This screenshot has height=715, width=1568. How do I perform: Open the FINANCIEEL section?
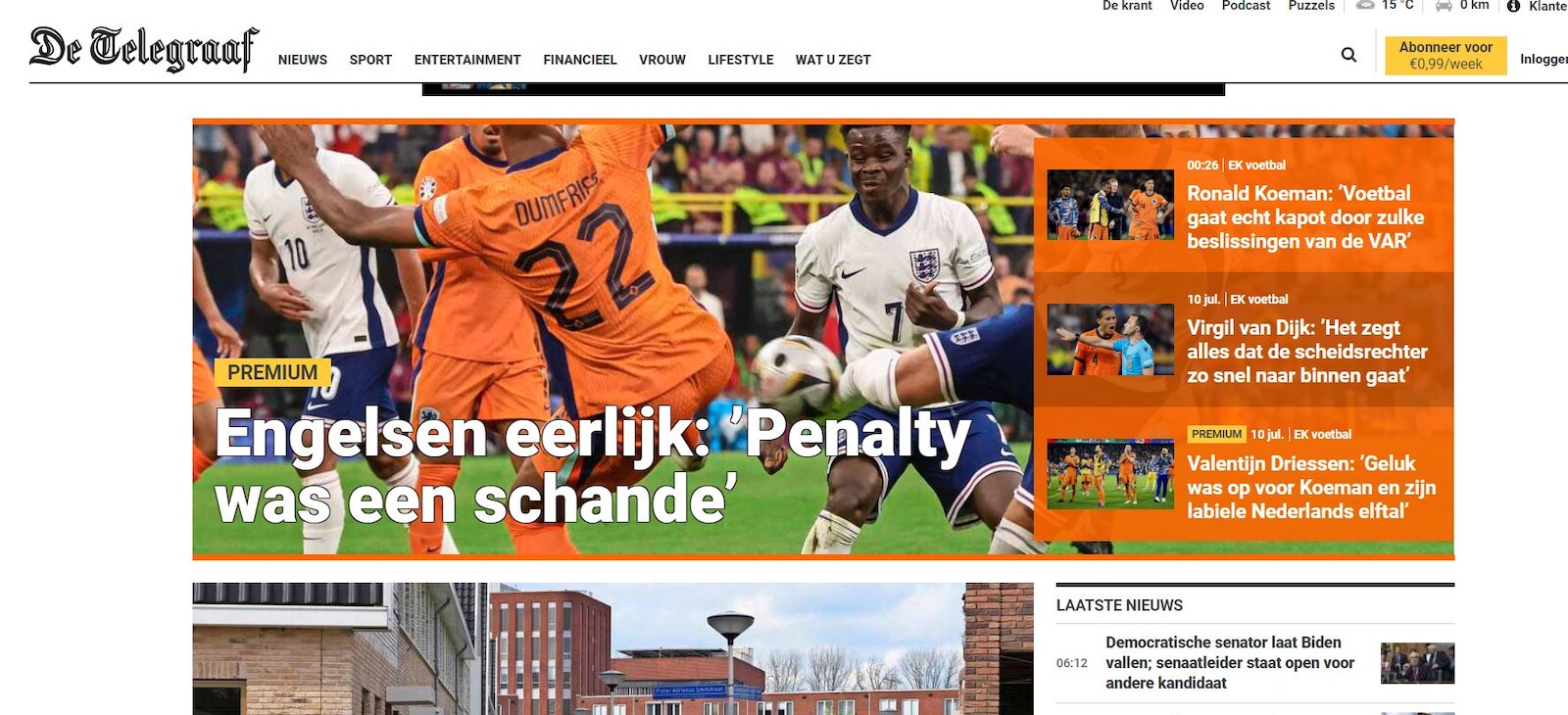(580, 60)
